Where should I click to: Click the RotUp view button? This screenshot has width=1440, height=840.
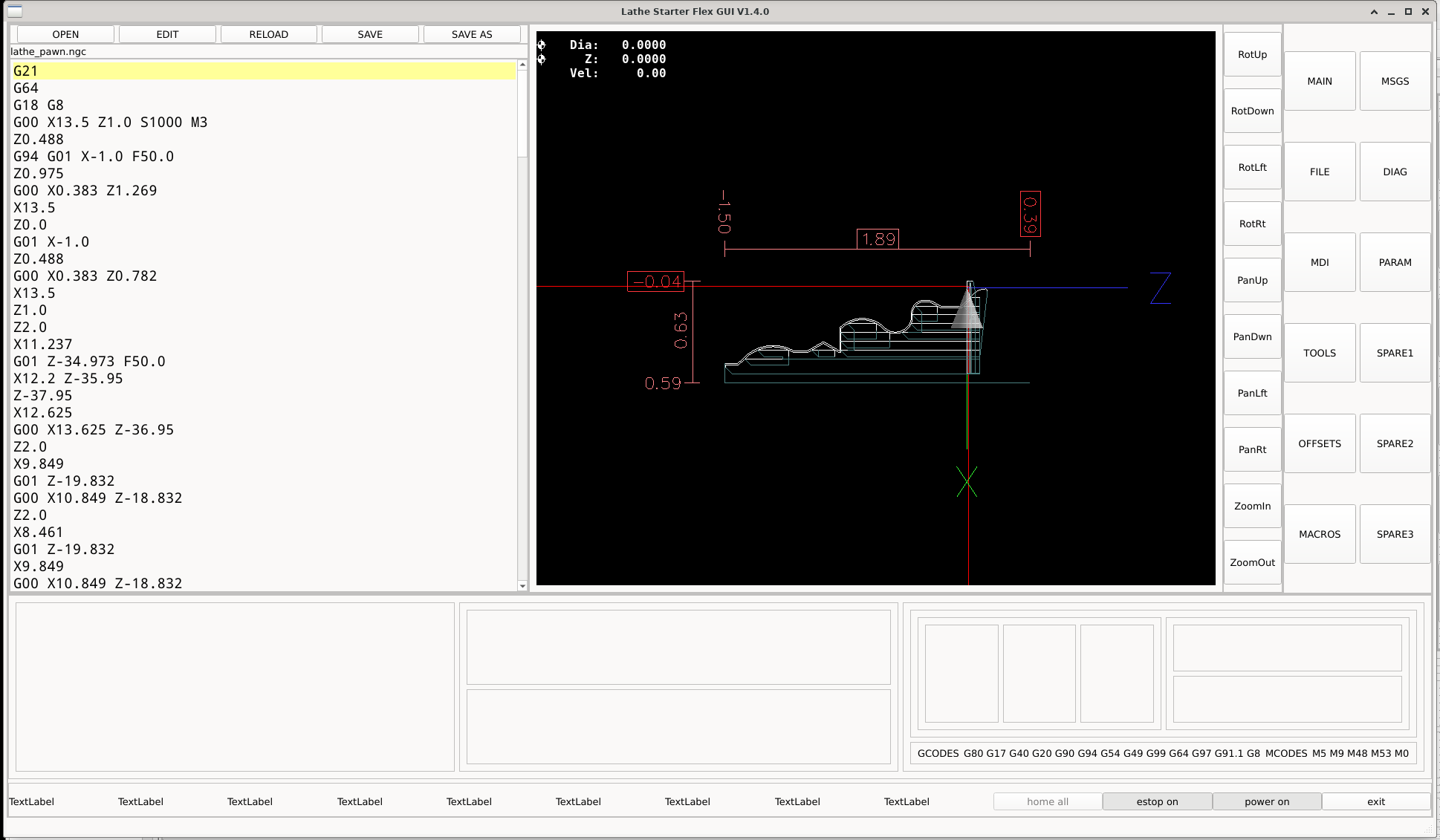[1252, 54]
